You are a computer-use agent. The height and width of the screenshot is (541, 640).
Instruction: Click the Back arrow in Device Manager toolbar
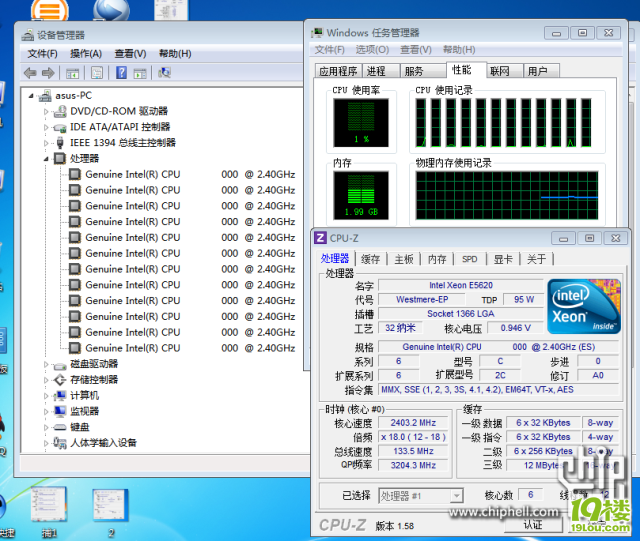coord(29,73)
